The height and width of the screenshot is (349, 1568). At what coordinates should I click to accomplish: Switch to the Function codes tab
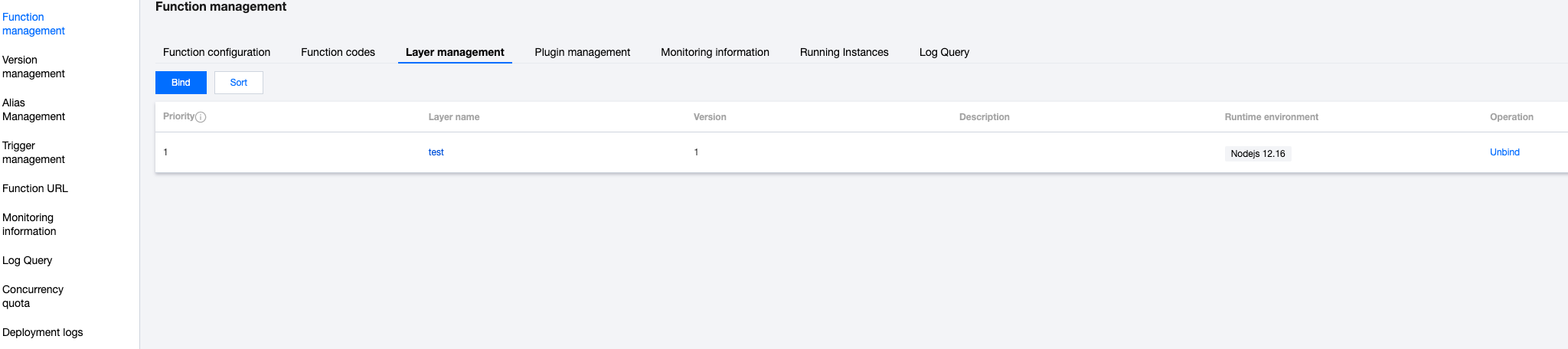[x=338, y=52]
